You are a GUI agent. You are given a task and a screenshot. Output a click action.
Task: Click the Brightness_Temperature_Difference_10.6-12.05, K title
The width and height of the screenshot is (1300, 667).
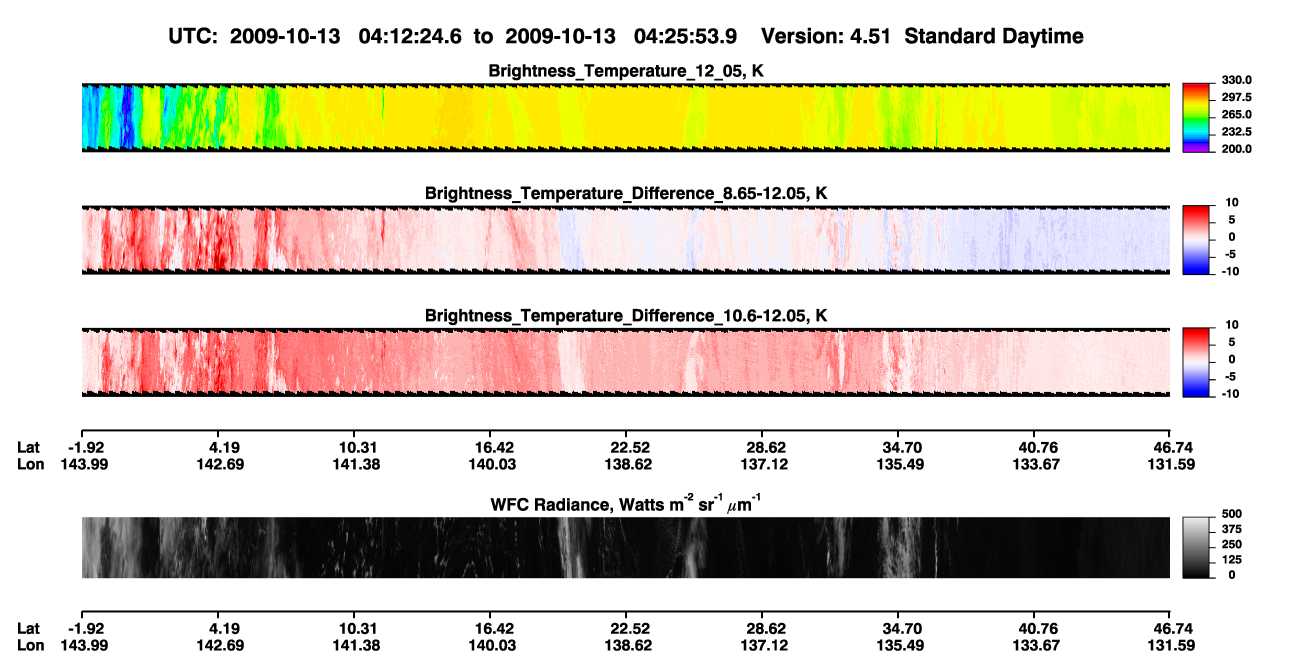(626, 316)
